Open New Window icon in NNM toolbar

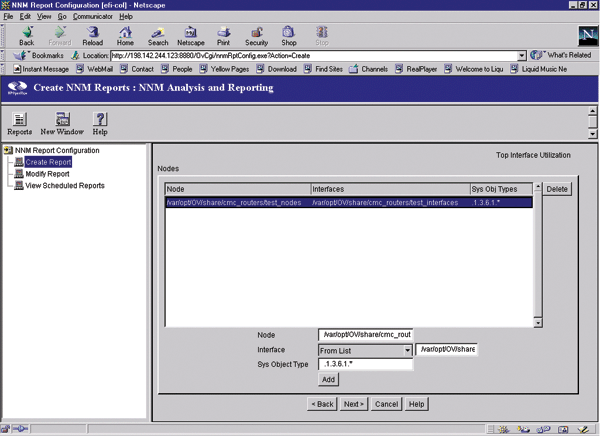tap(62, 123)
